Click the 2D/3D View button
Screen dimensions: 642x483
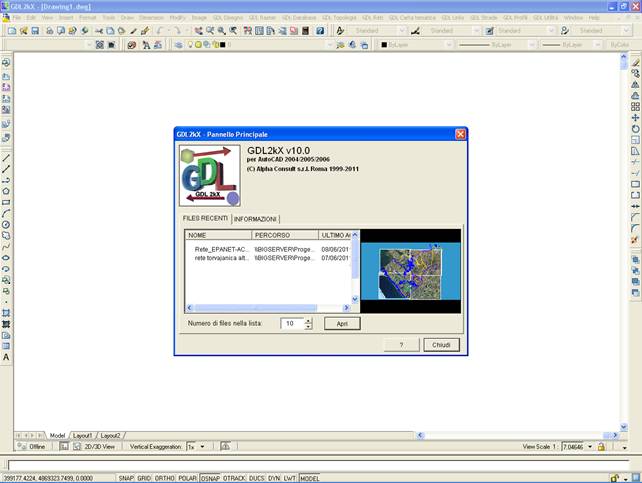tap(95, 447)
